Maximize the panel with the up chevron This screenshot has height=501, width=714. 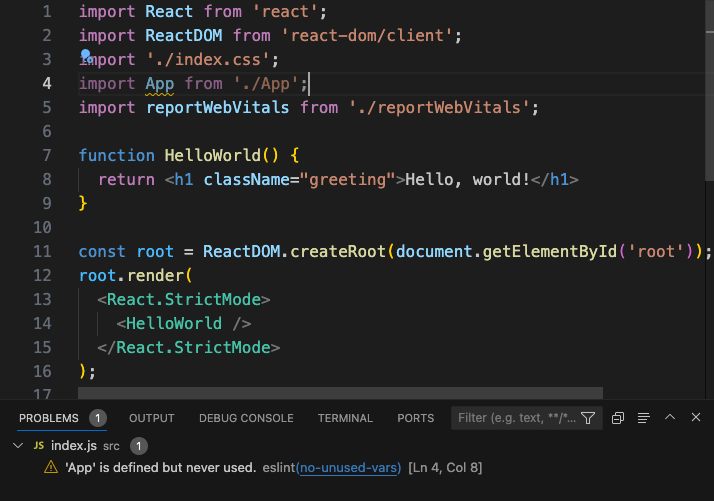click(x=670, y=418)
